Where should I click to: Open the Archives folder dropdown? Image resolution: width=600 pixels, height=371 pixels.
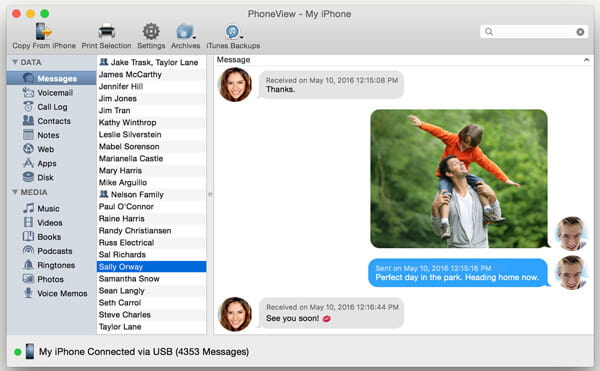point(186,32)
